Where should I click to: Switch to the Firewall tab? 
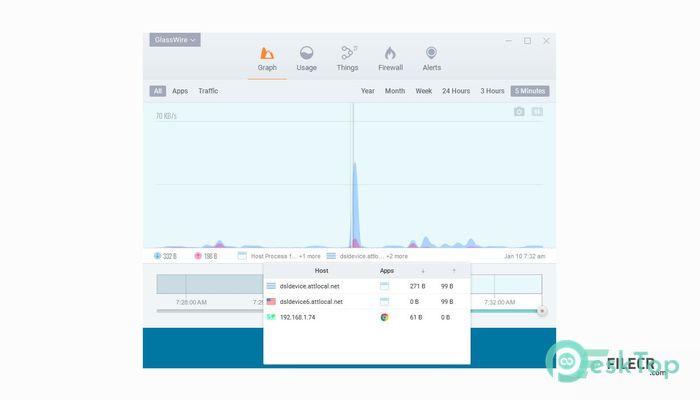[x=390, y=59]
